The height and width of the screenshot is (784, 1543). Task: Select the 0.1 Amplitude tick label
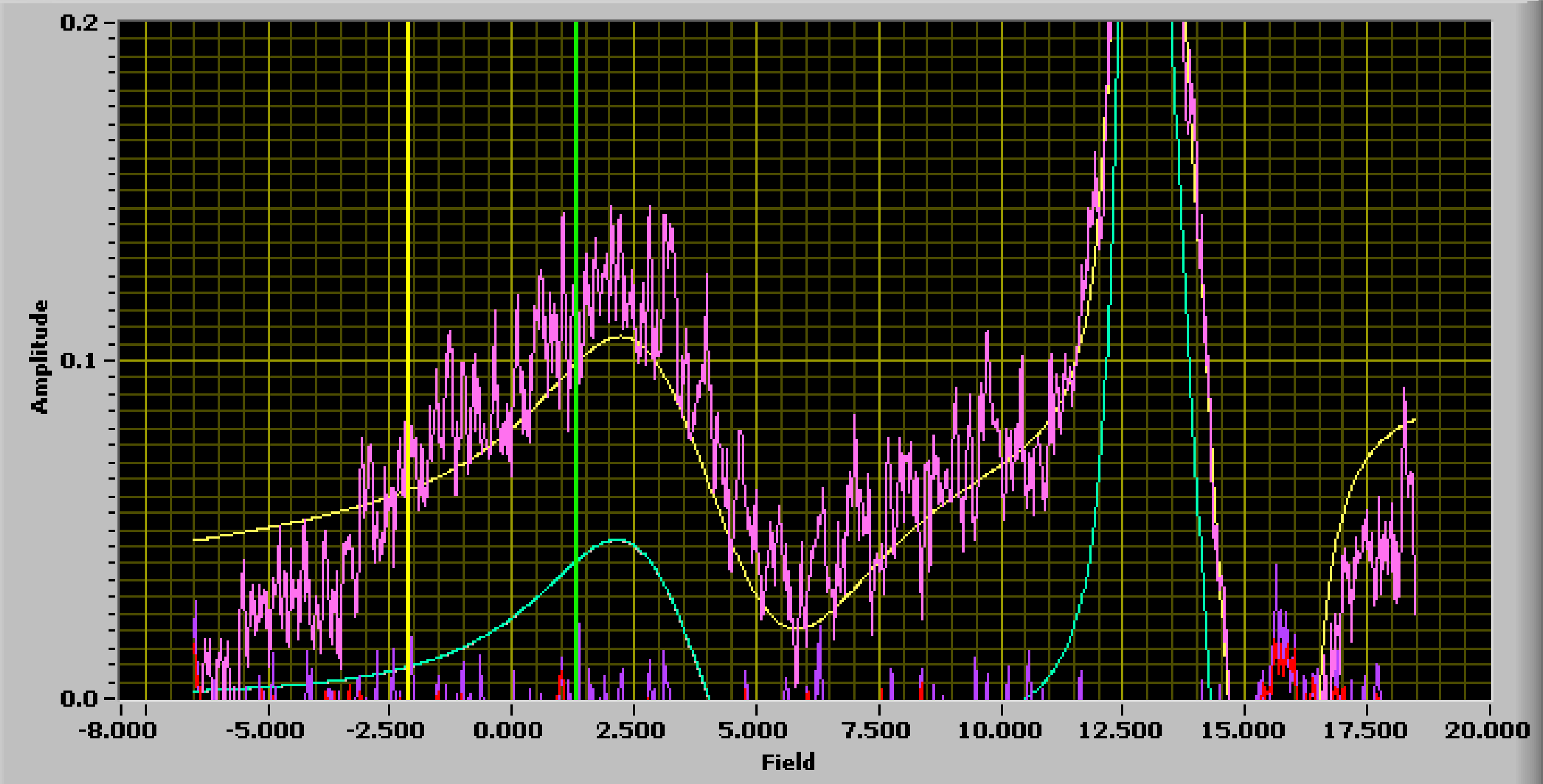[x=78, y=361]
